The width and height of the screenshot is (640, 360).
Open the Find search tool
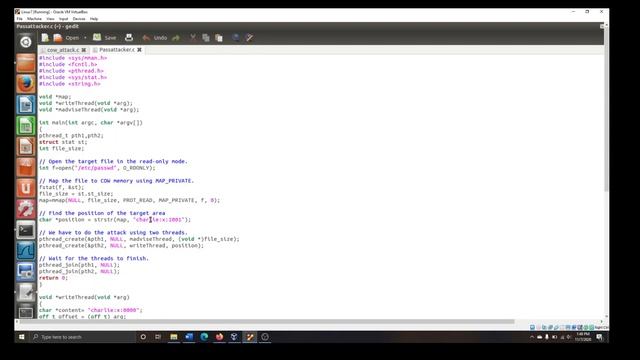tap(236, 38)
